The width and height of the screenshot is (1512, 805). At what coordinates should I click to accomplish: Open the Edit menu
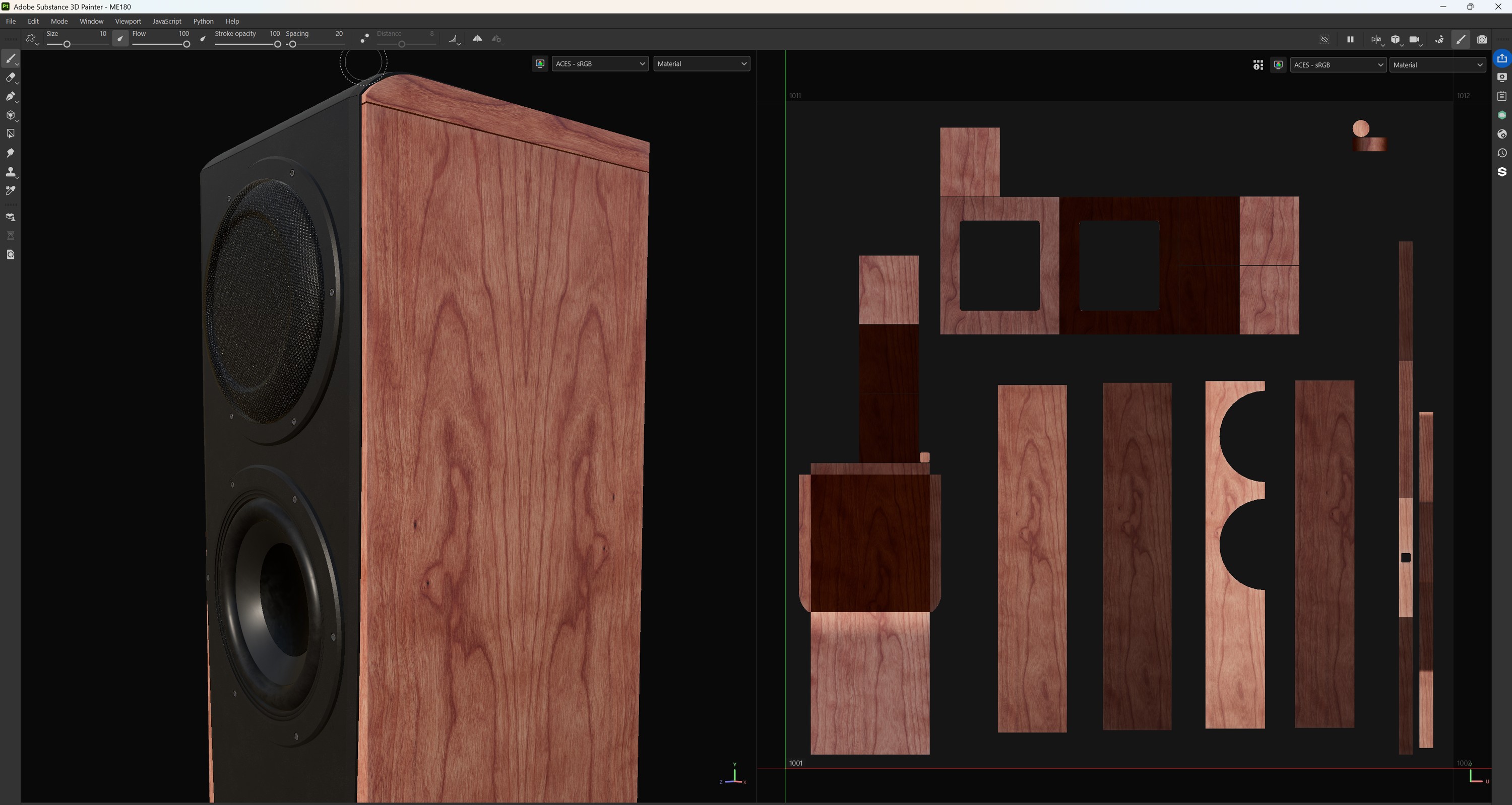tap(33, 21)
